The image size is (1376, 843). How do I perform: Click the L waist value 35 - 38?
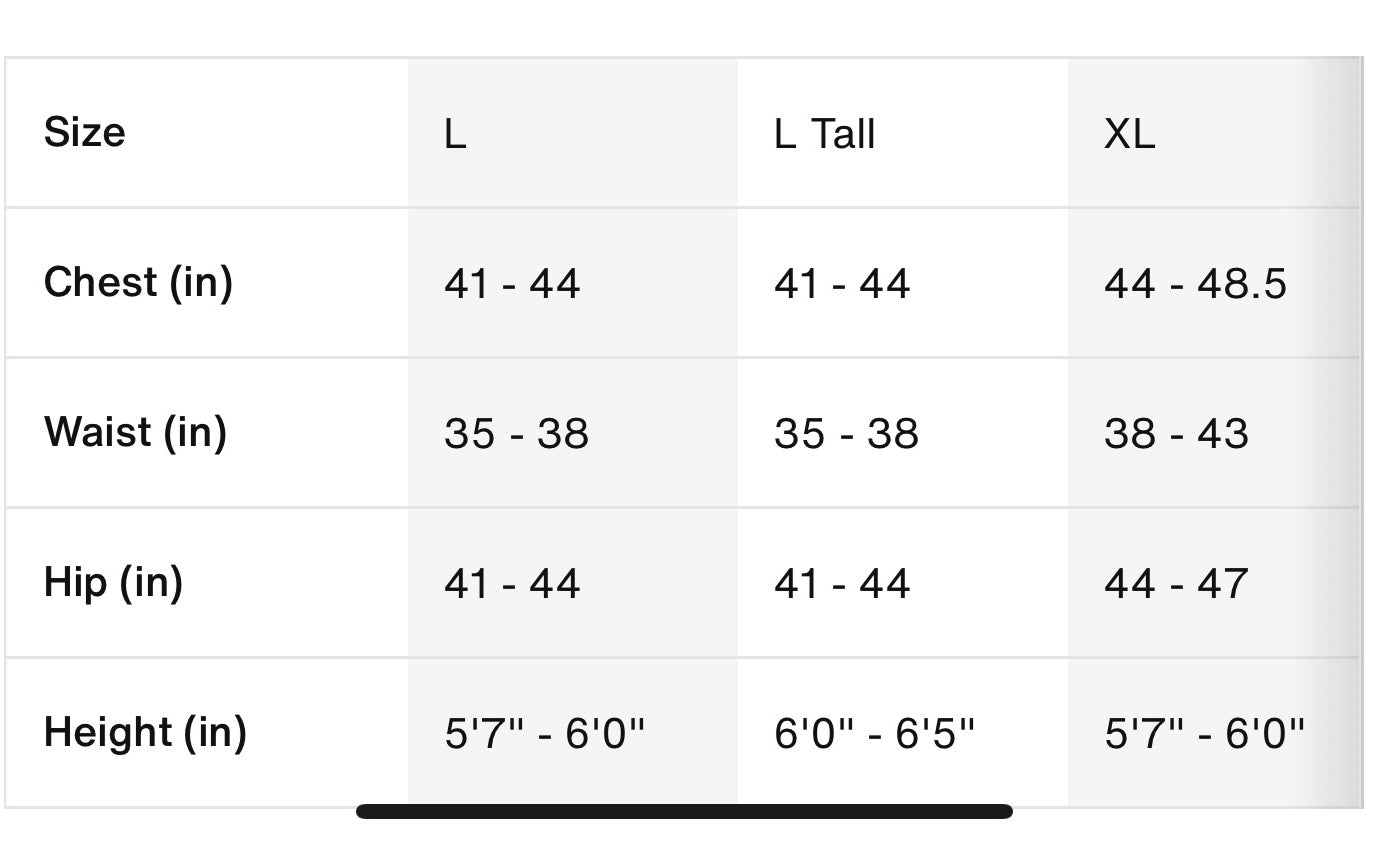[x=516, y=434]
